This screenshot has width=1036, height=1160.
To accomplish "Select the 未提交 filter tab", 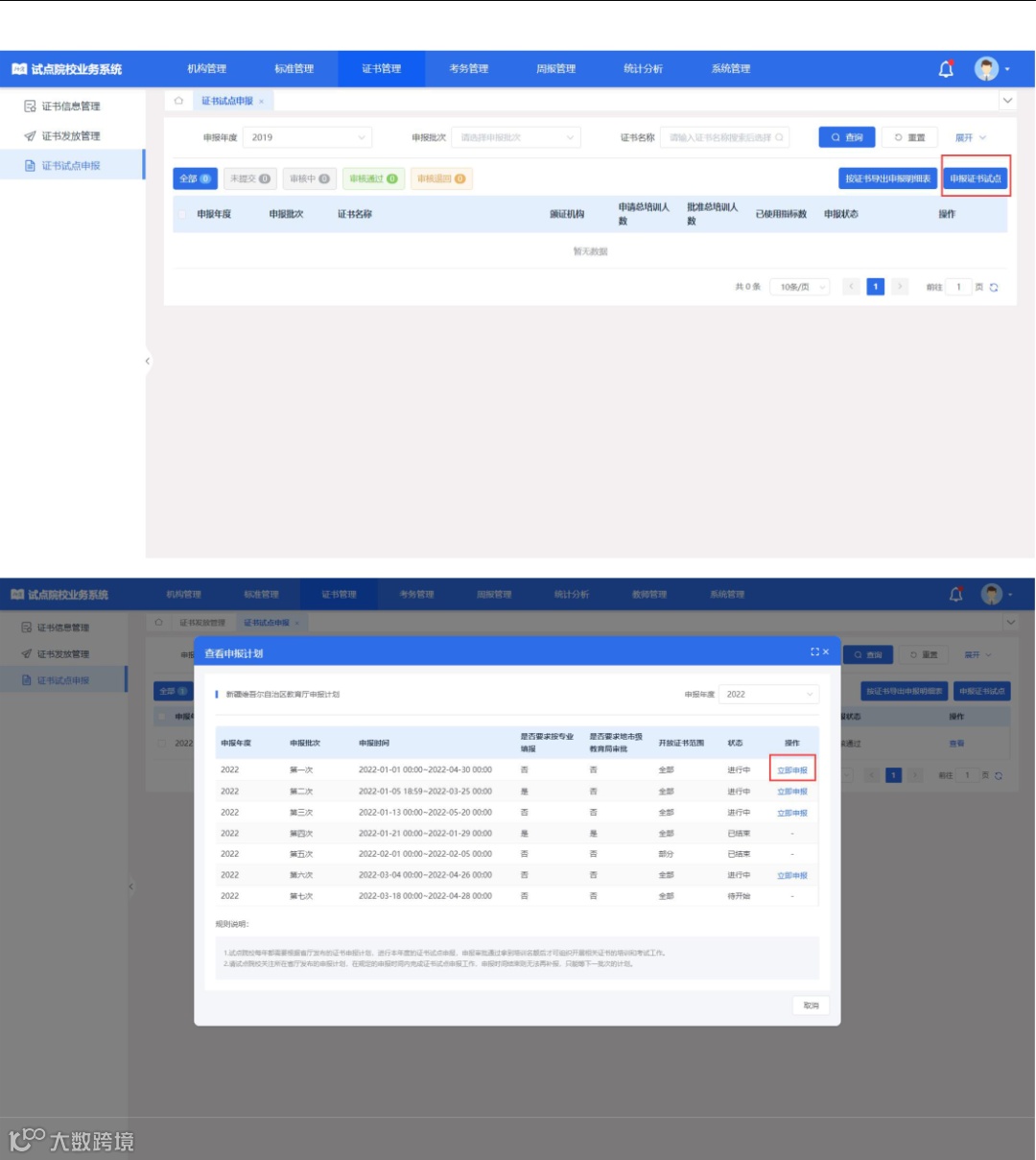I will 250,179.
